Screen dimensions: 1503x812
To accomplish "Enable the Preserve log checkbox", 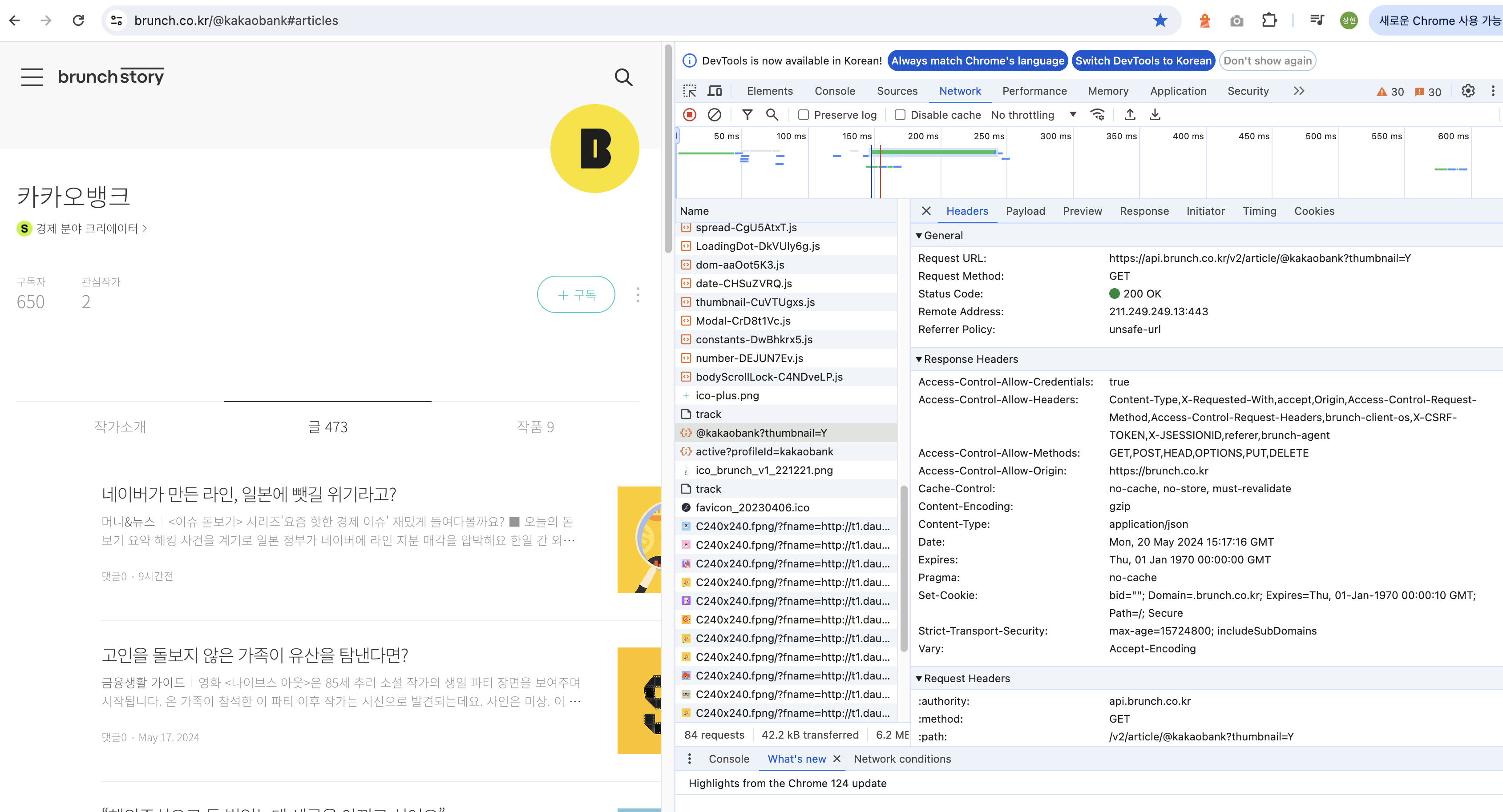I will [804, 115].
